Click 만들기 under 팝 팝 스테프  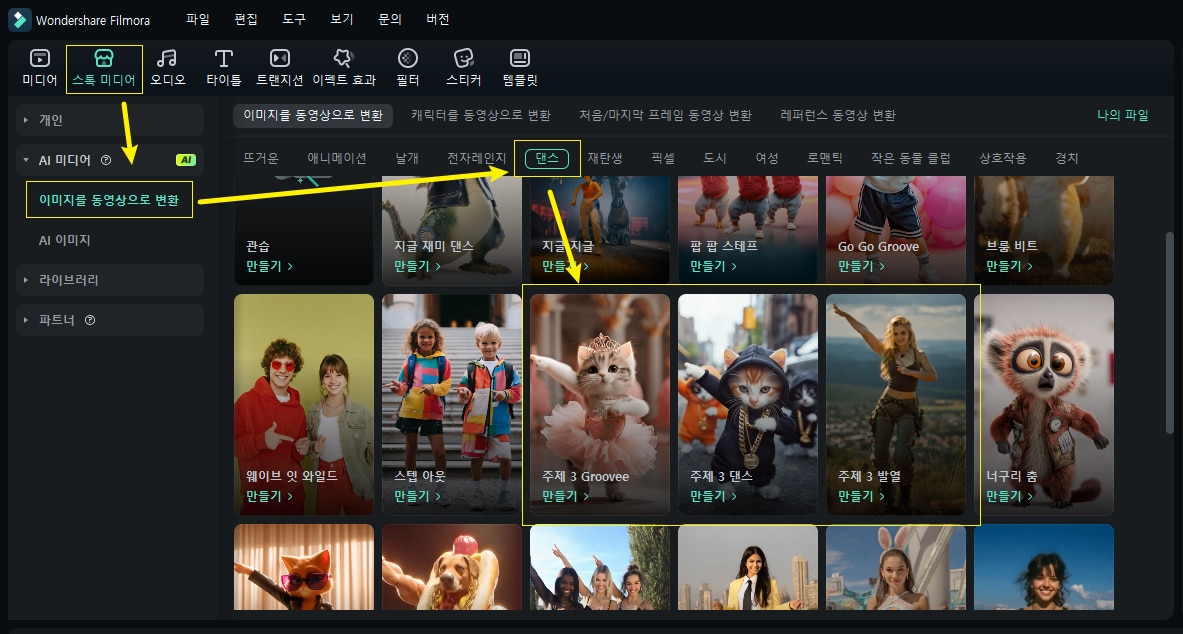713,266
